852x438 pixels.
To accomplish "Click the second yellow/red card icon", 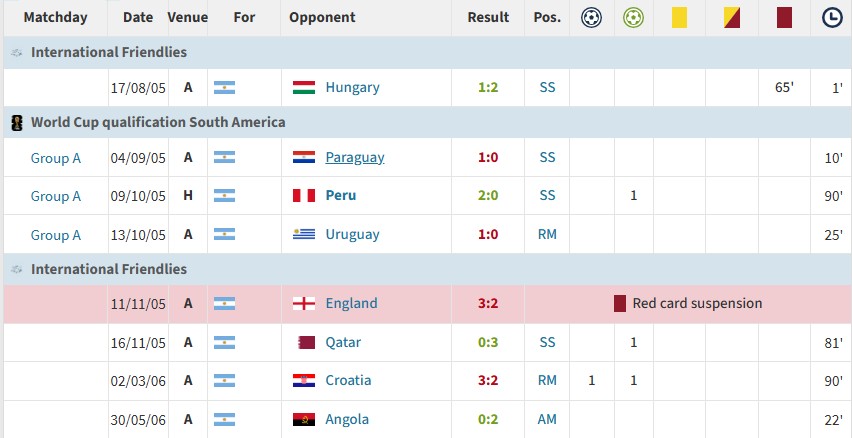I will (731, 18).
